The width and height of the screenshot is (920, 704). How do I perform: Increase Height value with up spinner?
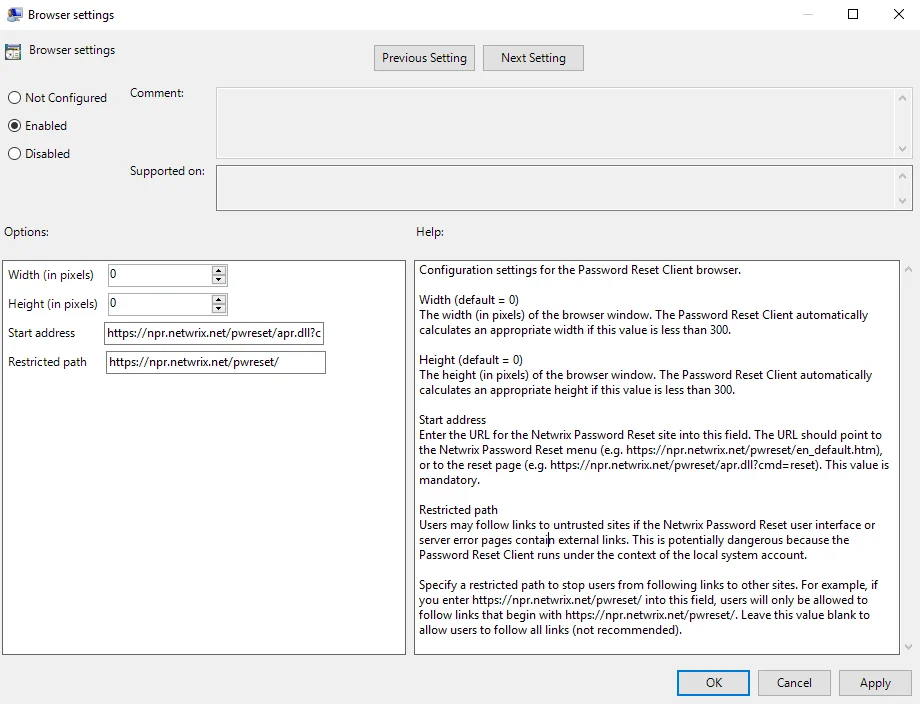219,300
